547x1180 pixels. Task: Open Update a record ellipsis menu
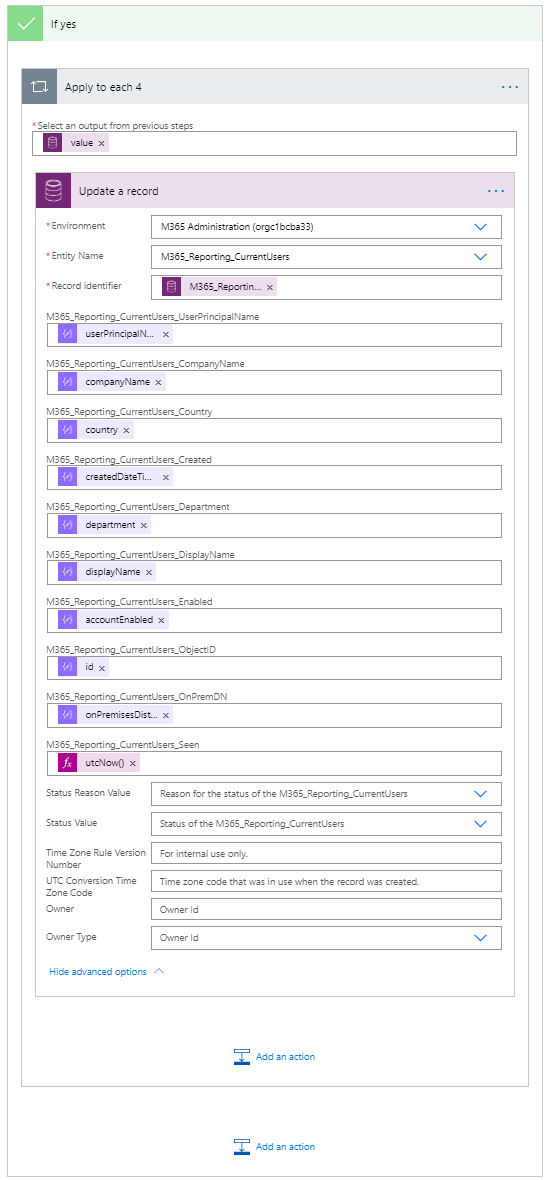pos(496,191)
